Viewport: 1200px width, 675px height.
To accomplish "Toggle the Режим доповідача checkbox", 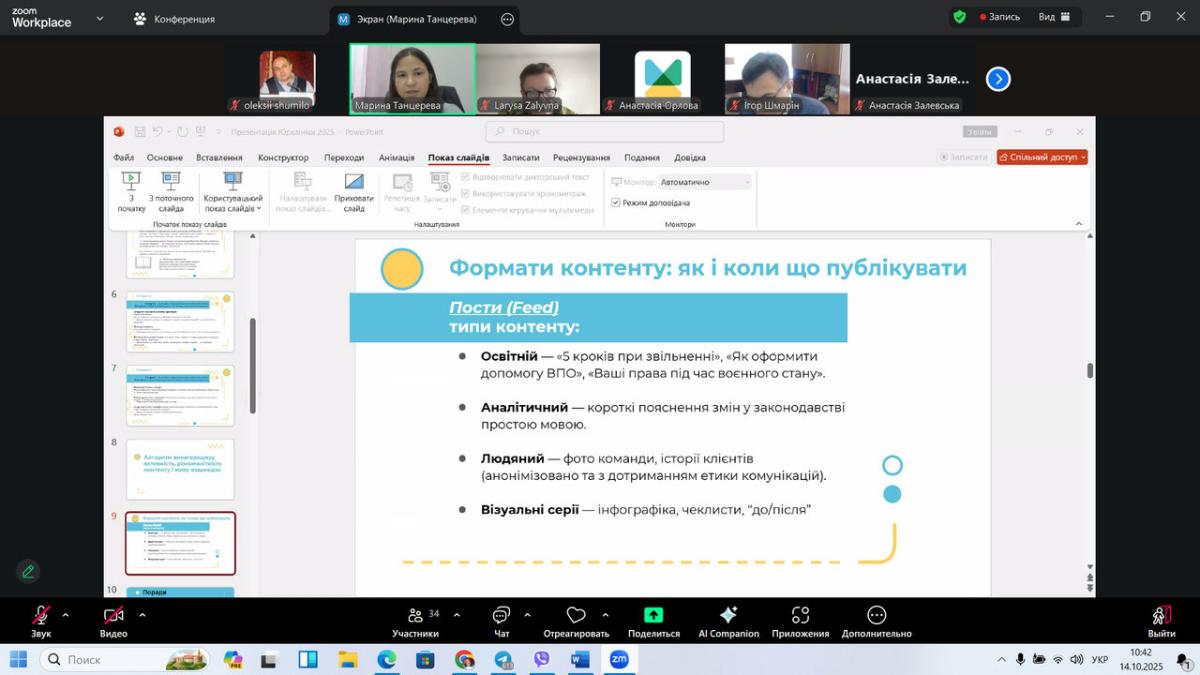I will [x=615, y=203].
